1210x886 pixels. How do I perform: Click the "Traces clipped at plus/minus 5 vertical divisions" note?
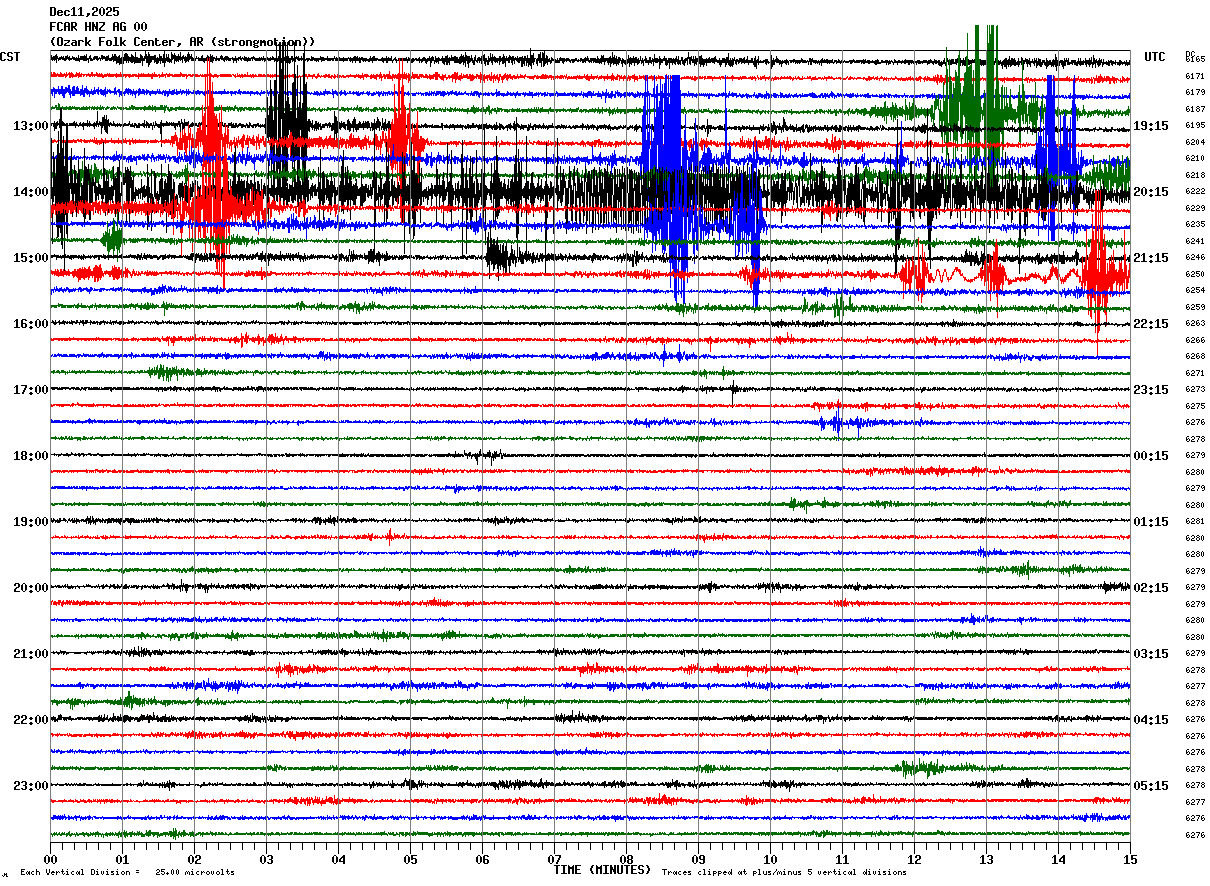pos(784,873)
